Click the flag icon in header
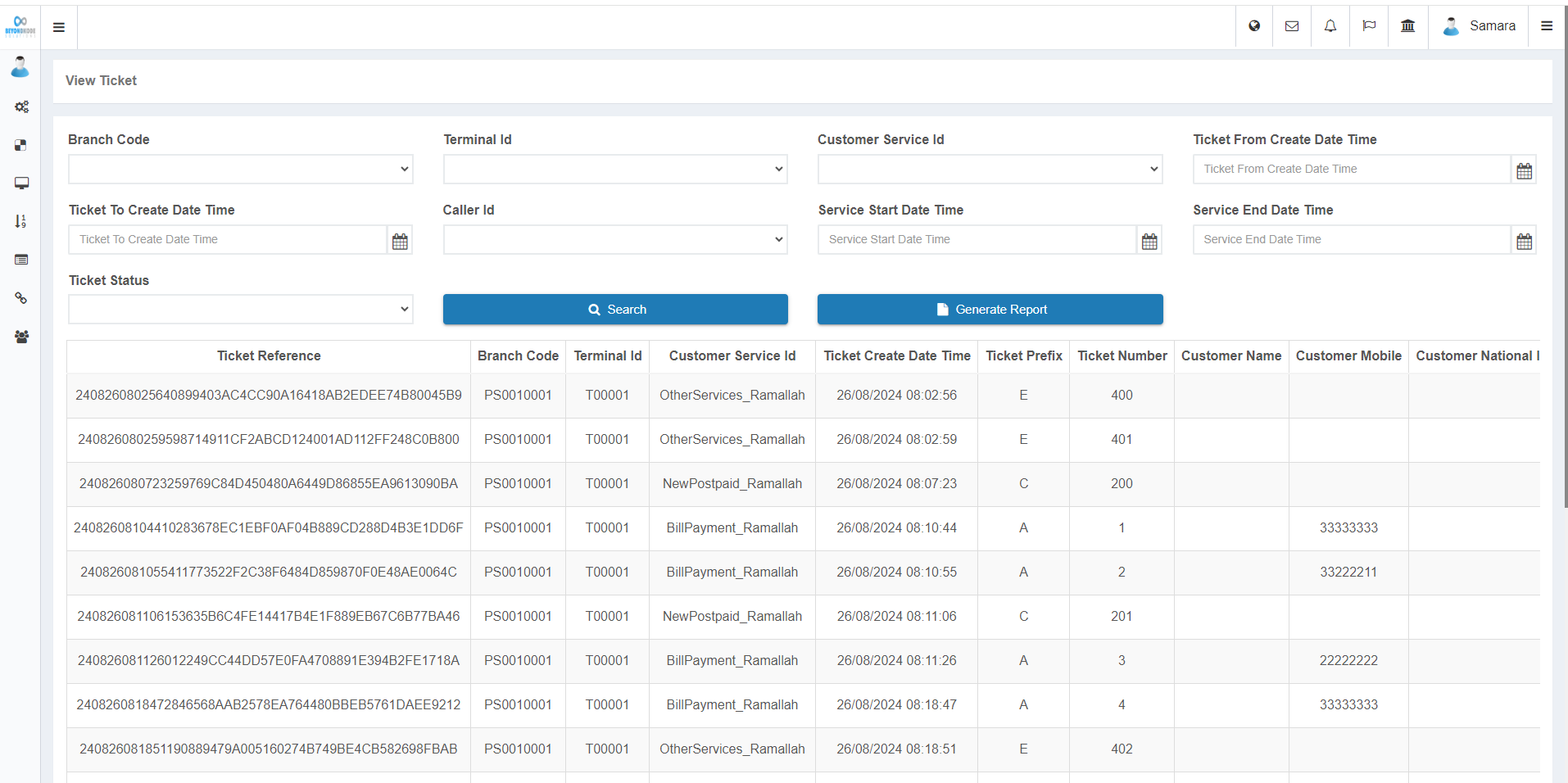The width and height of the screenshot is (1568, 783). click(1369, 26)
